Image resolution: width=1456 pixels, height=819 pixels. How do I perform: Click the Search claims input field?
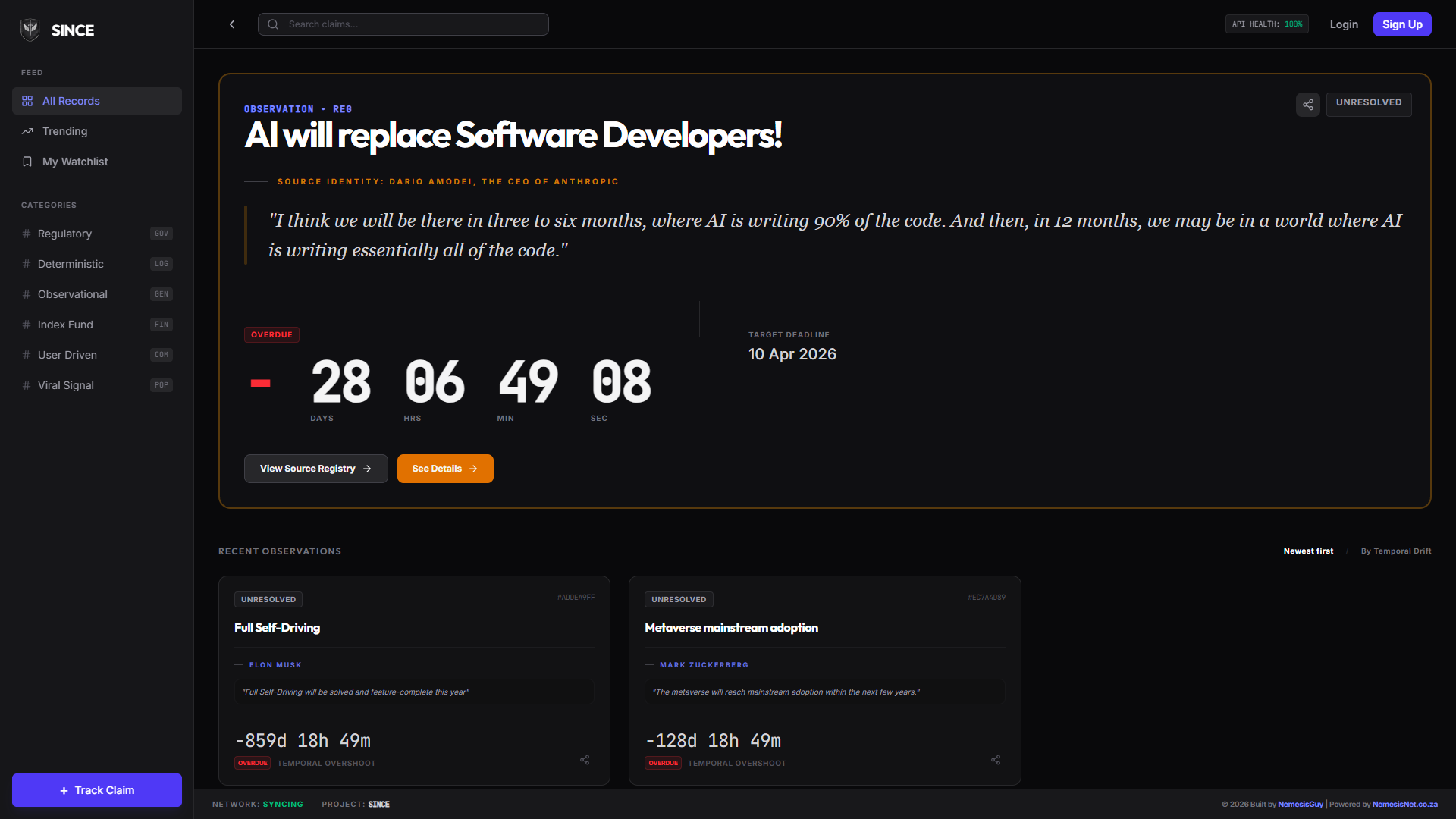403,24
